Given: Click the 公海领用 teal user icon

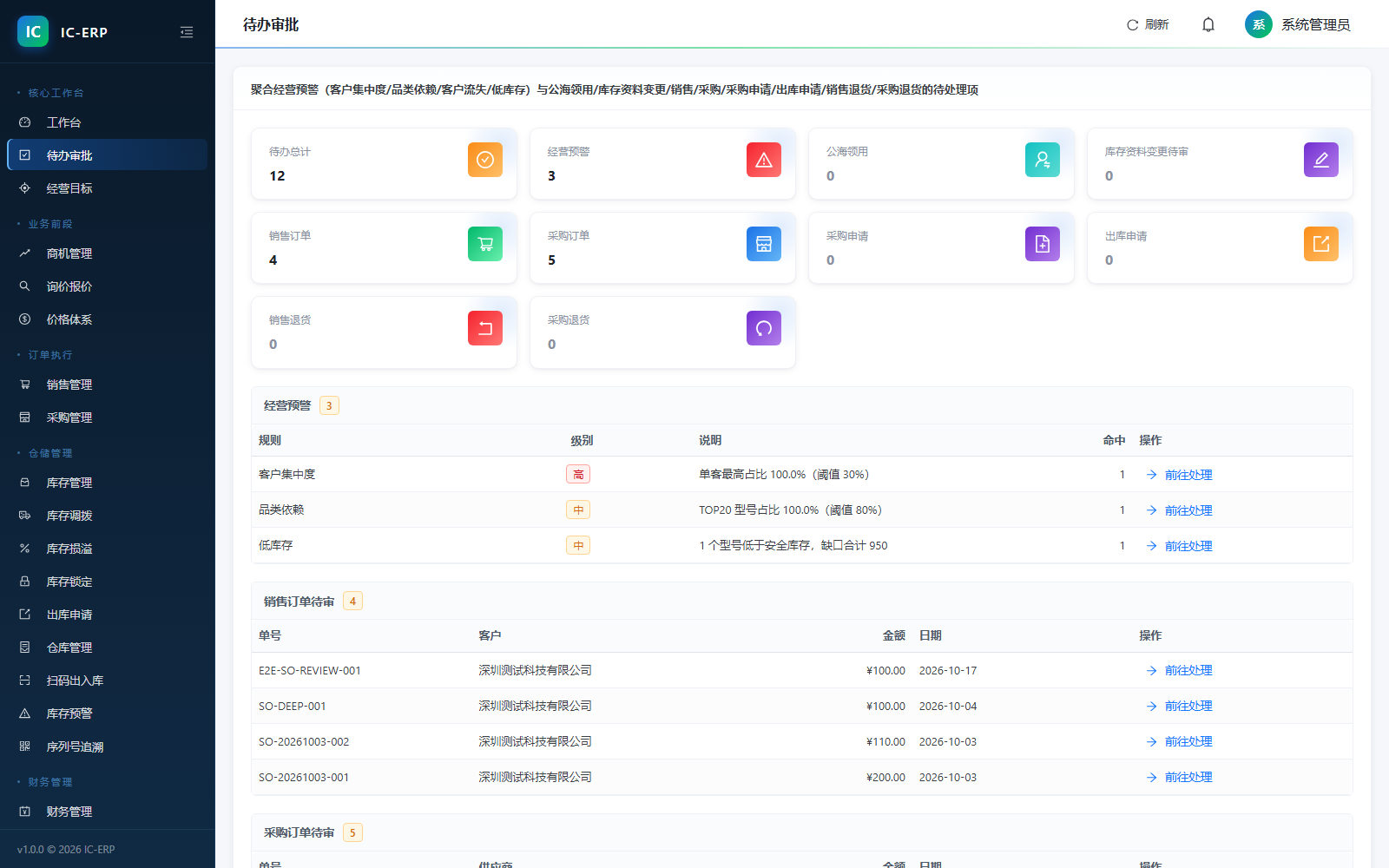Looking at the screenshot, I should [1043, 160].
